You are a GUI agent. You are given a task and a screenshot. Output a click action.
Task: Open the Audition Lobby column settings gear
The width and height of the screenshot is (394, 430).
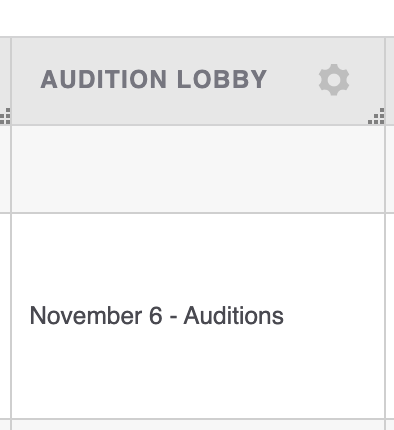click(334, 80)
